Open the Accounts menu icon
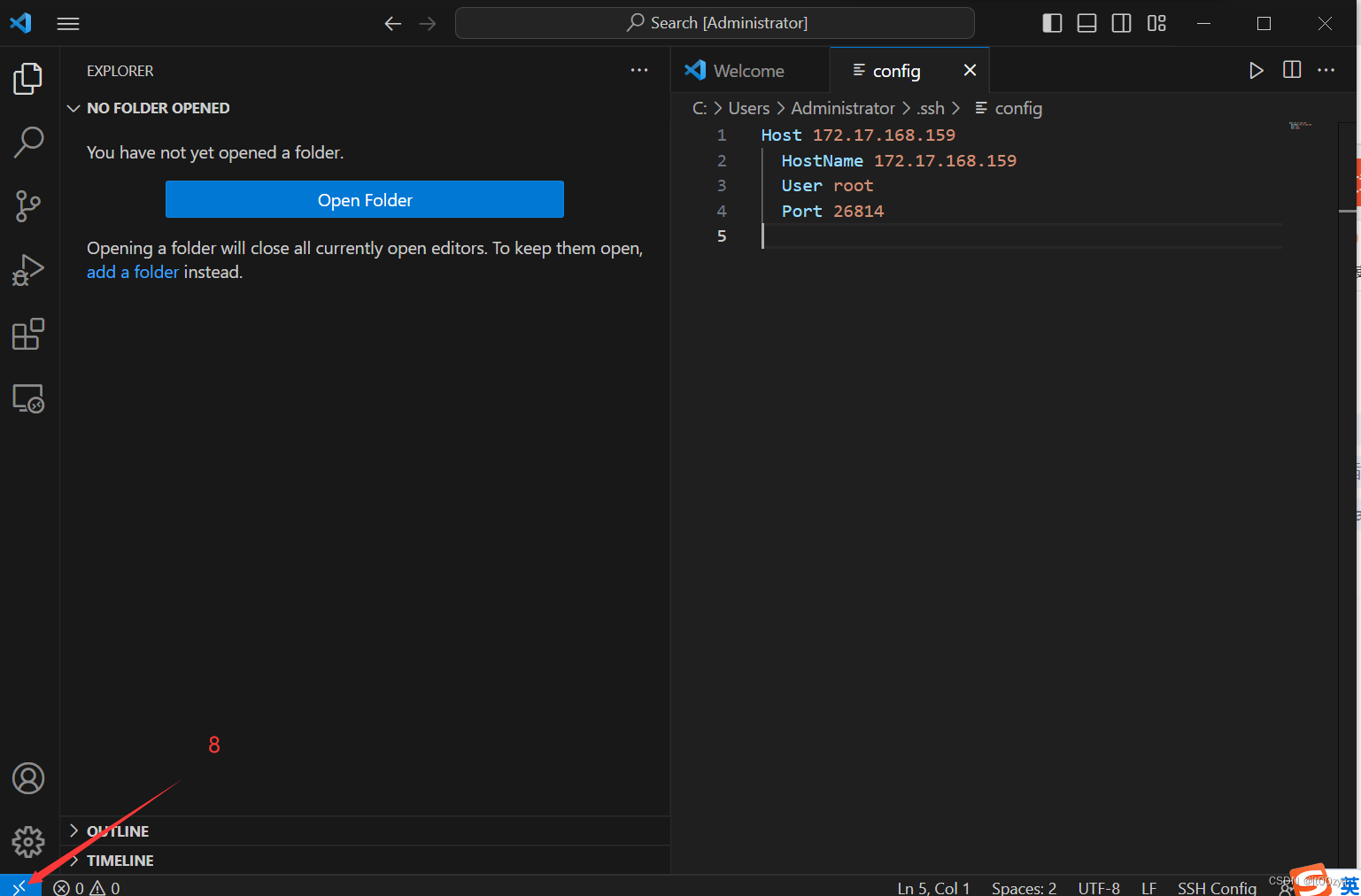The width and height of the screenshot is (1361, 896). click(x=28, y=778)
